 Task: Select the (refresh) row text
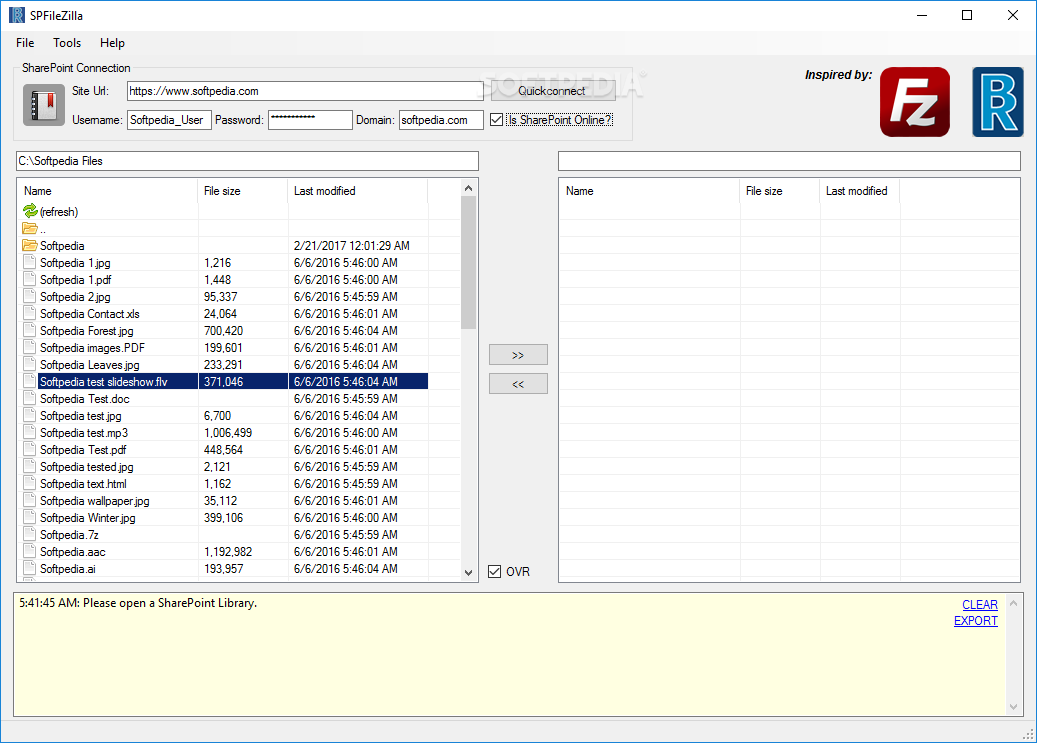pyautogui.click(x=59, y=212)
